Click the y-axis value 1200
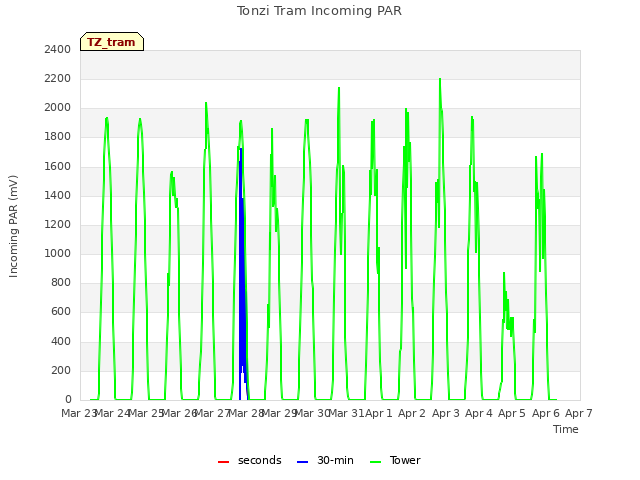Viewport: 640px width, 480px height. click(58, 225)
